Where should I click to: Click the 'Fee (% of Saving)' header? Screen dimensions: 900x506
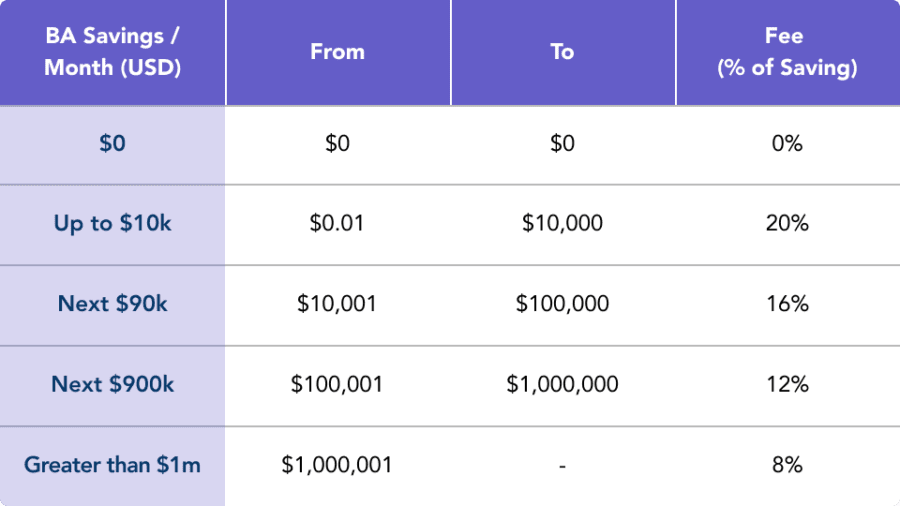point(787,52)
